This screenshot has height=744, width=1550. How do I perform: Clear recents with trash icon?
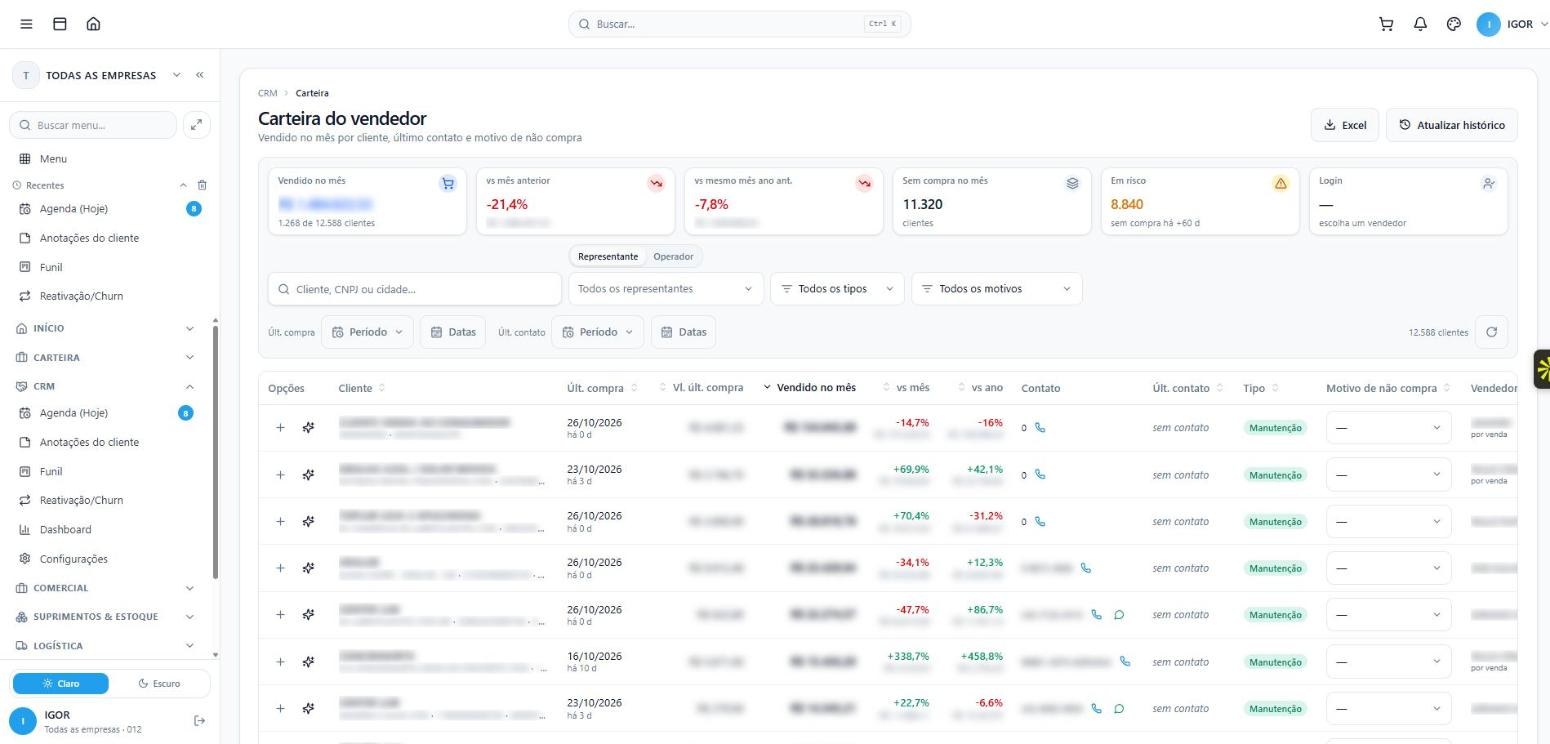pyautogui.click(x=202, y=185)
